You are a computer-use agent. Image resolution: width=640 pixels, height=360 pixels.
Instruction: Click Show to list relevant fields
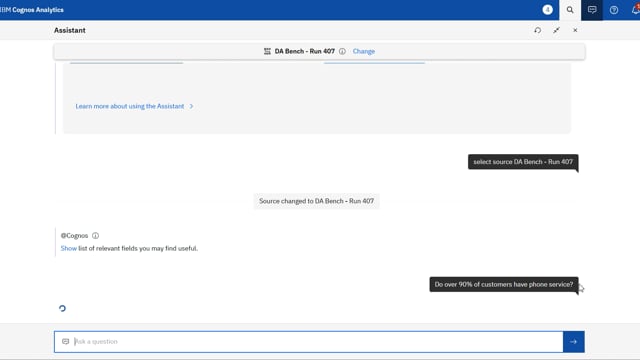[x=69, y=248]
